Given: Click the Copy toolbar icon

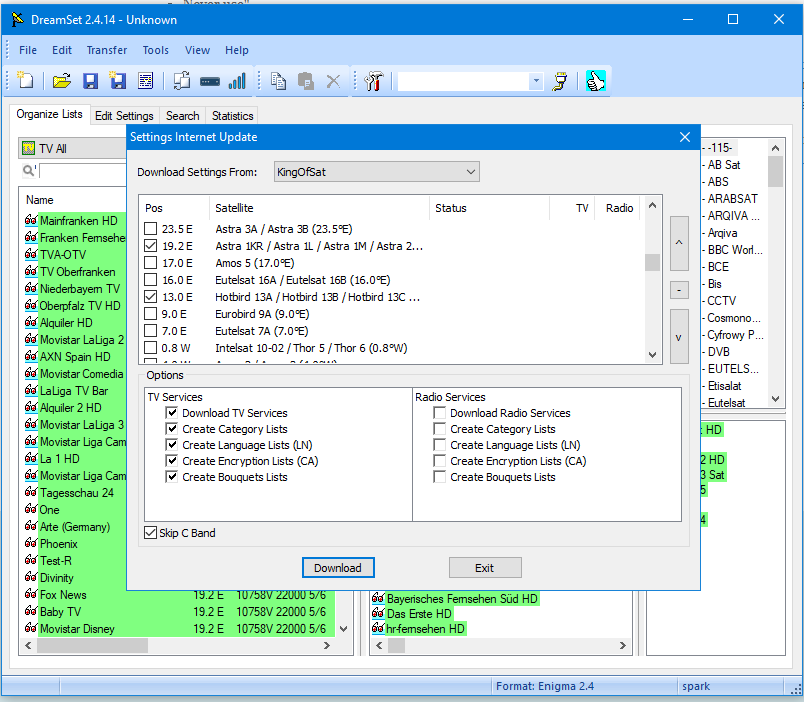Looking at the screenshot, I should click(278, 81).
